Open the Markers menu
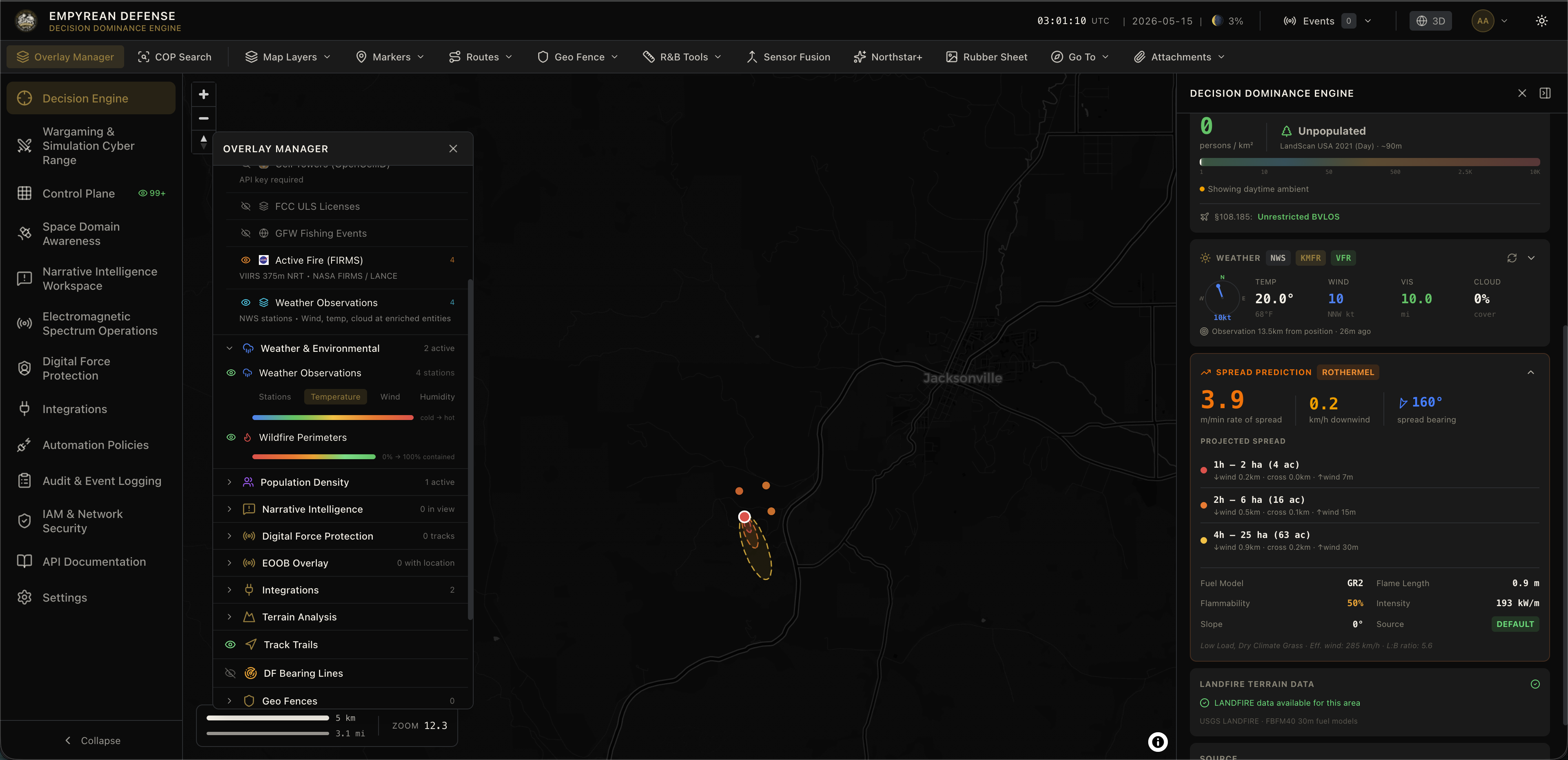 (x=390, y=57)
